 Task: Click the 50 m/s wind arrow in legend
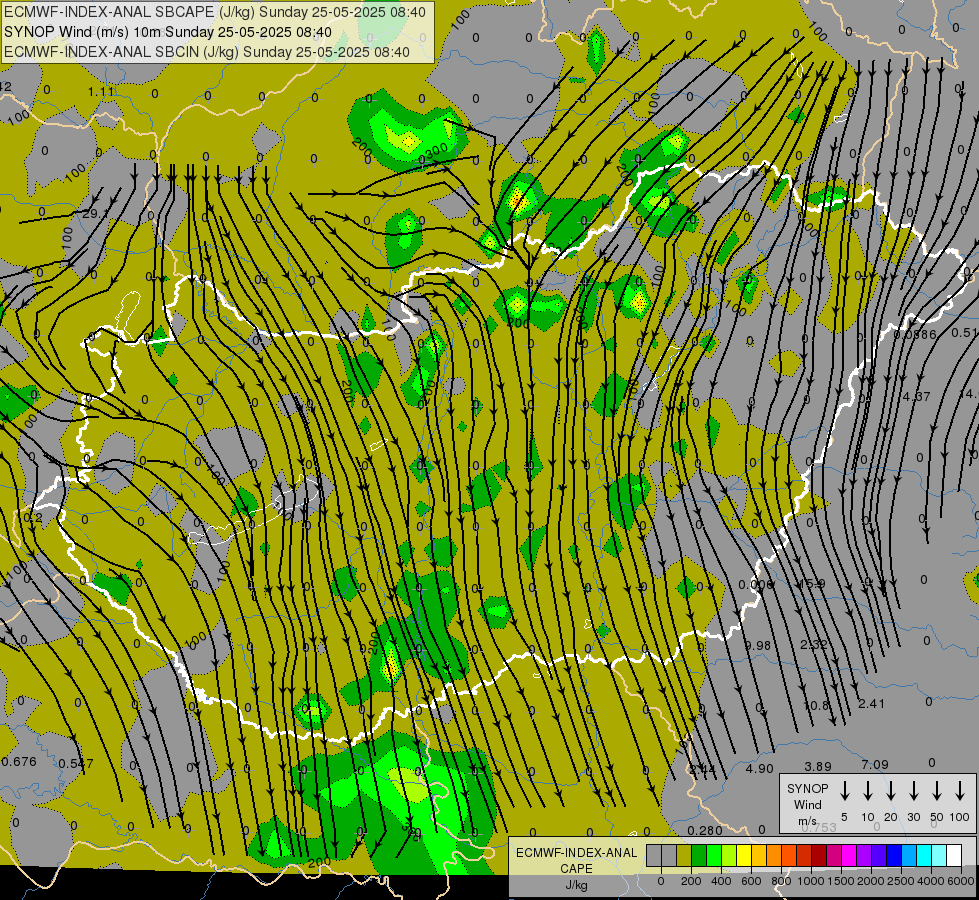pyautogui.click(x=937, y=791)
